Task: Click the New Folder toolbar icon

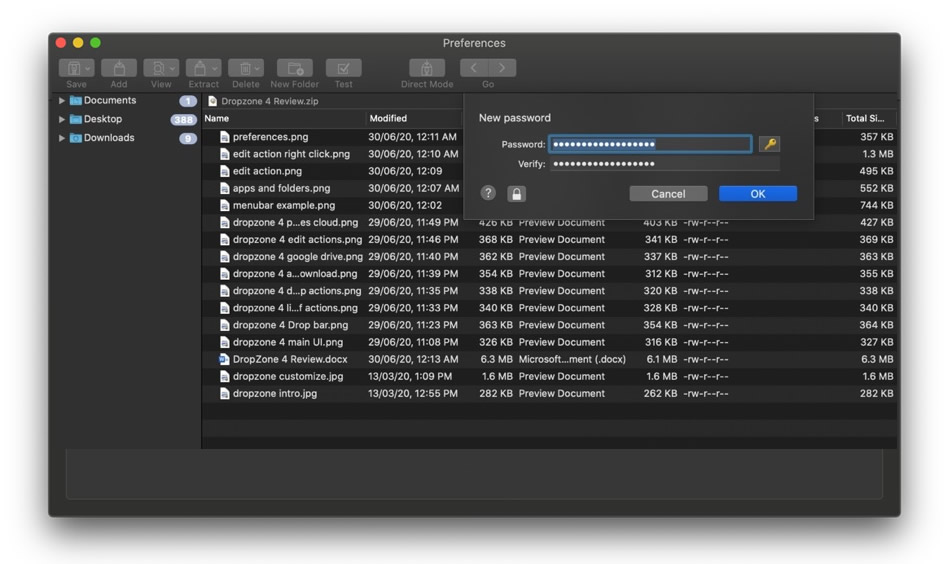Action: [295, 68]
